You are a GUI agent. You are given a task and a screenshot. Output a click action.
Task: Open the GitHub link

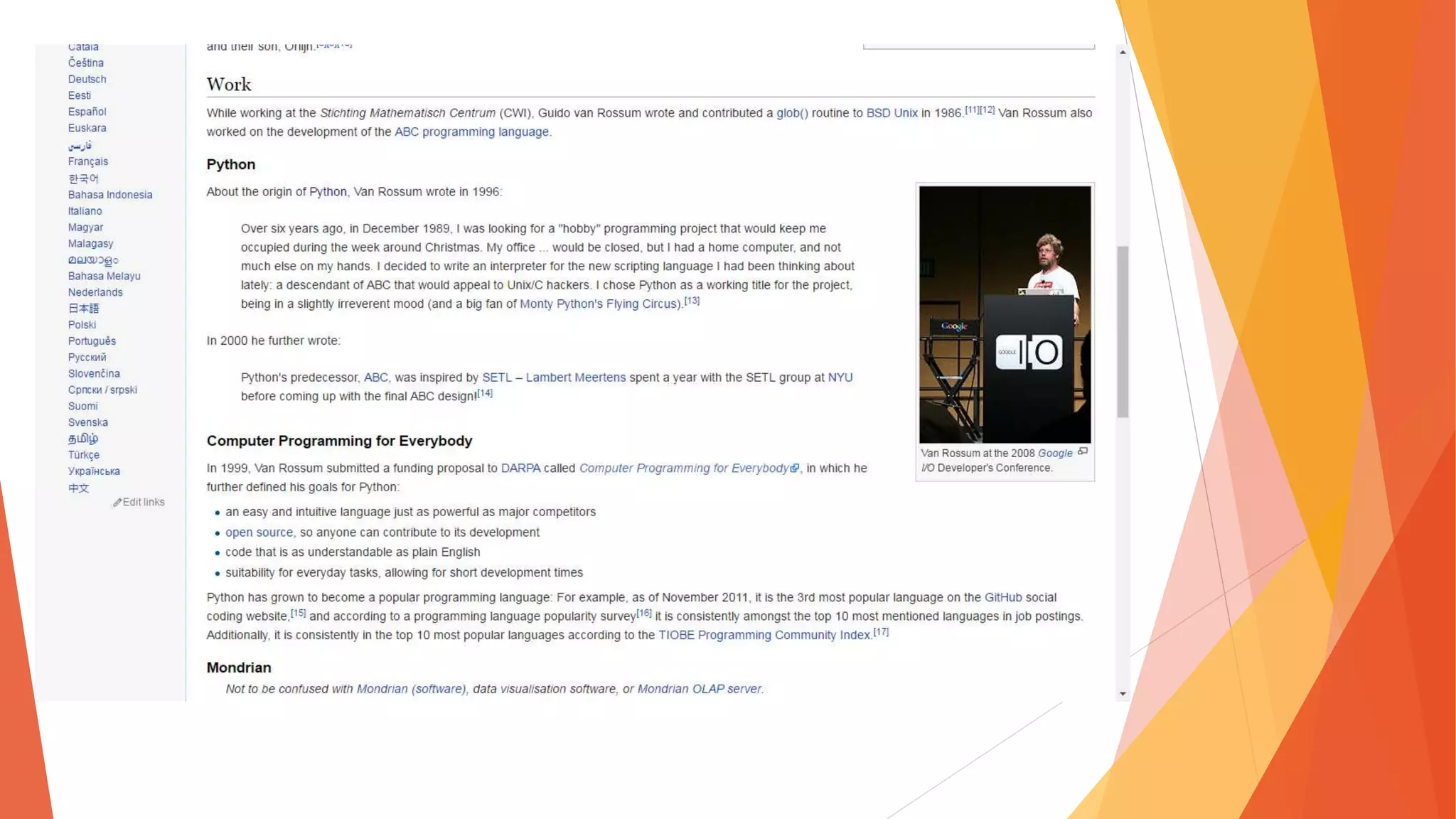click(x=1002, y=598)
